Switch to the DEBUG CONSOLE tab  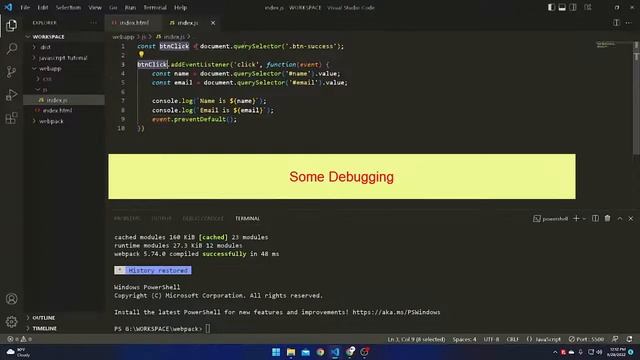coord(203,219)
